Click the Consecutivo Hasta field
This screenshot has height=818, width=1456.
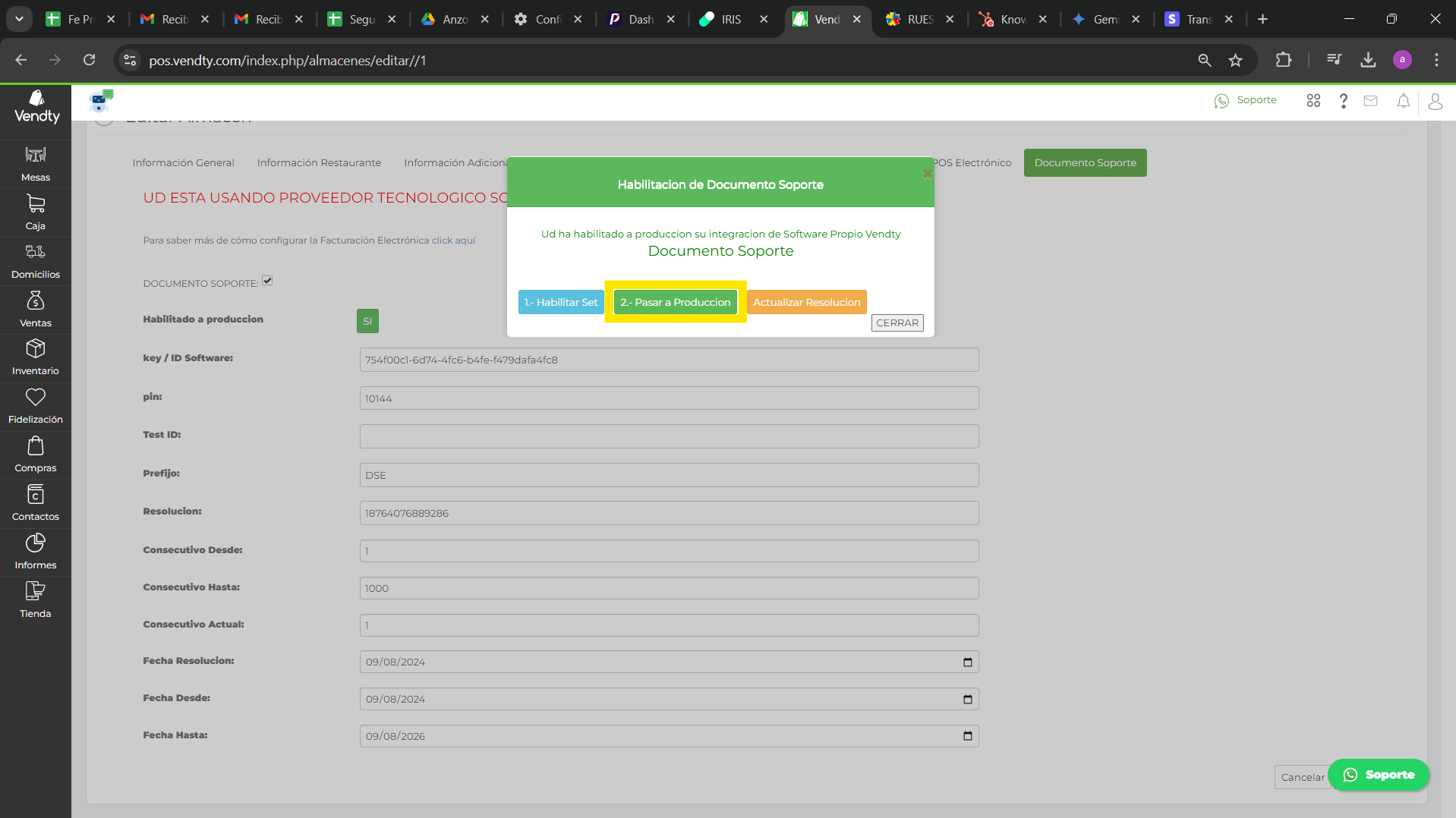pyautogui.click(x=669, y=588)
